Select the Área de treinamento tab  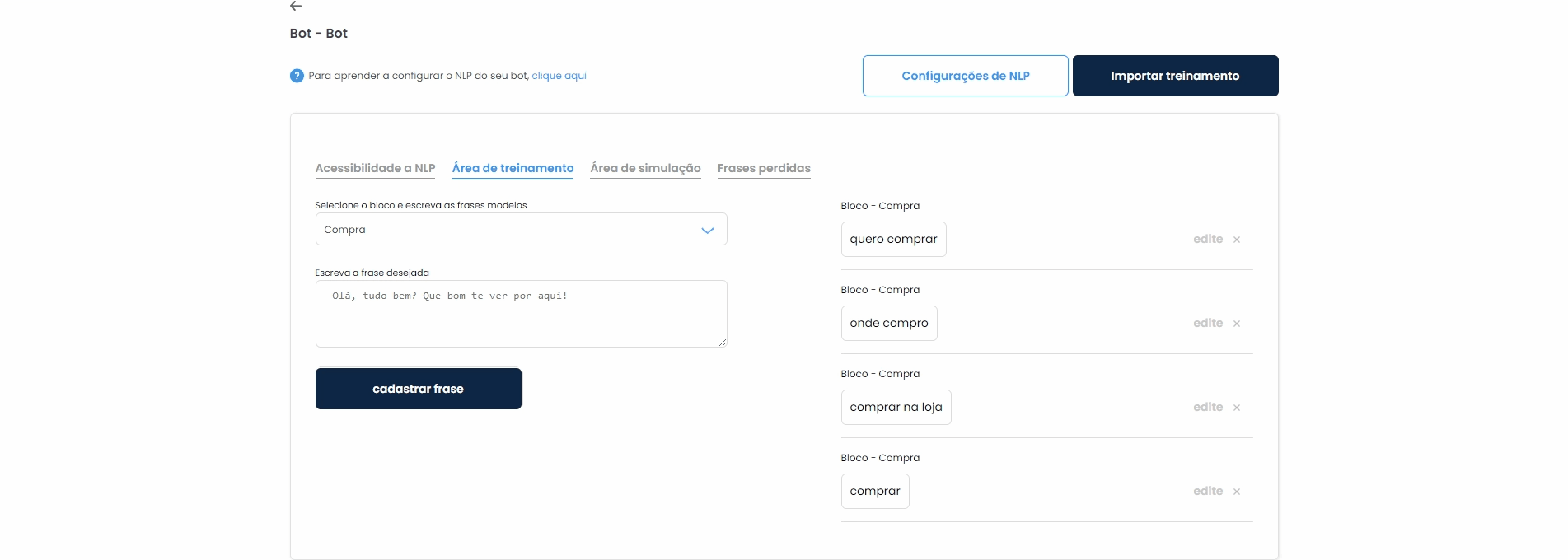tap(513, 168)
